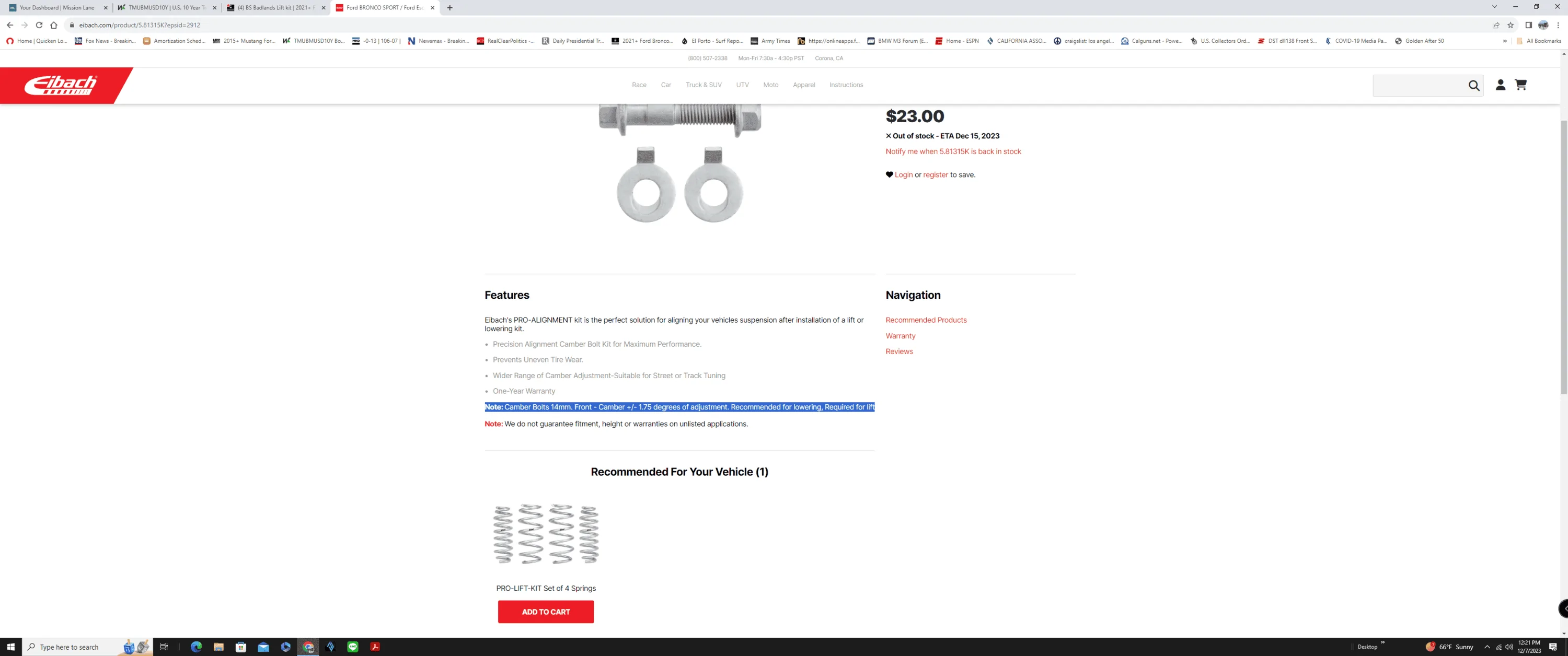Open the user account icon
The height and width of the screenshot is (656, 1568).
pyautogui.click(x=1501, y=85)
